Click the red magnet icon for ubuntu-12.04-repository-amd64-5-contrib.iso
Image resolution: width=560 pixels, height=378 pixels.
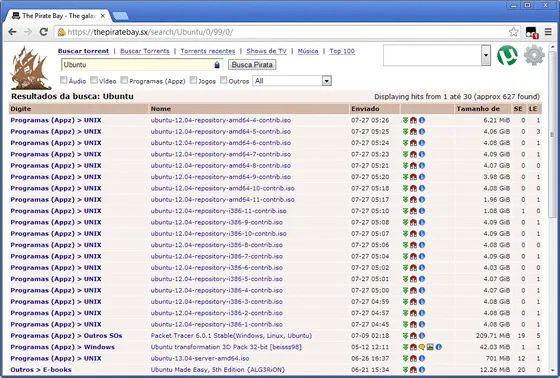(413, 131)
